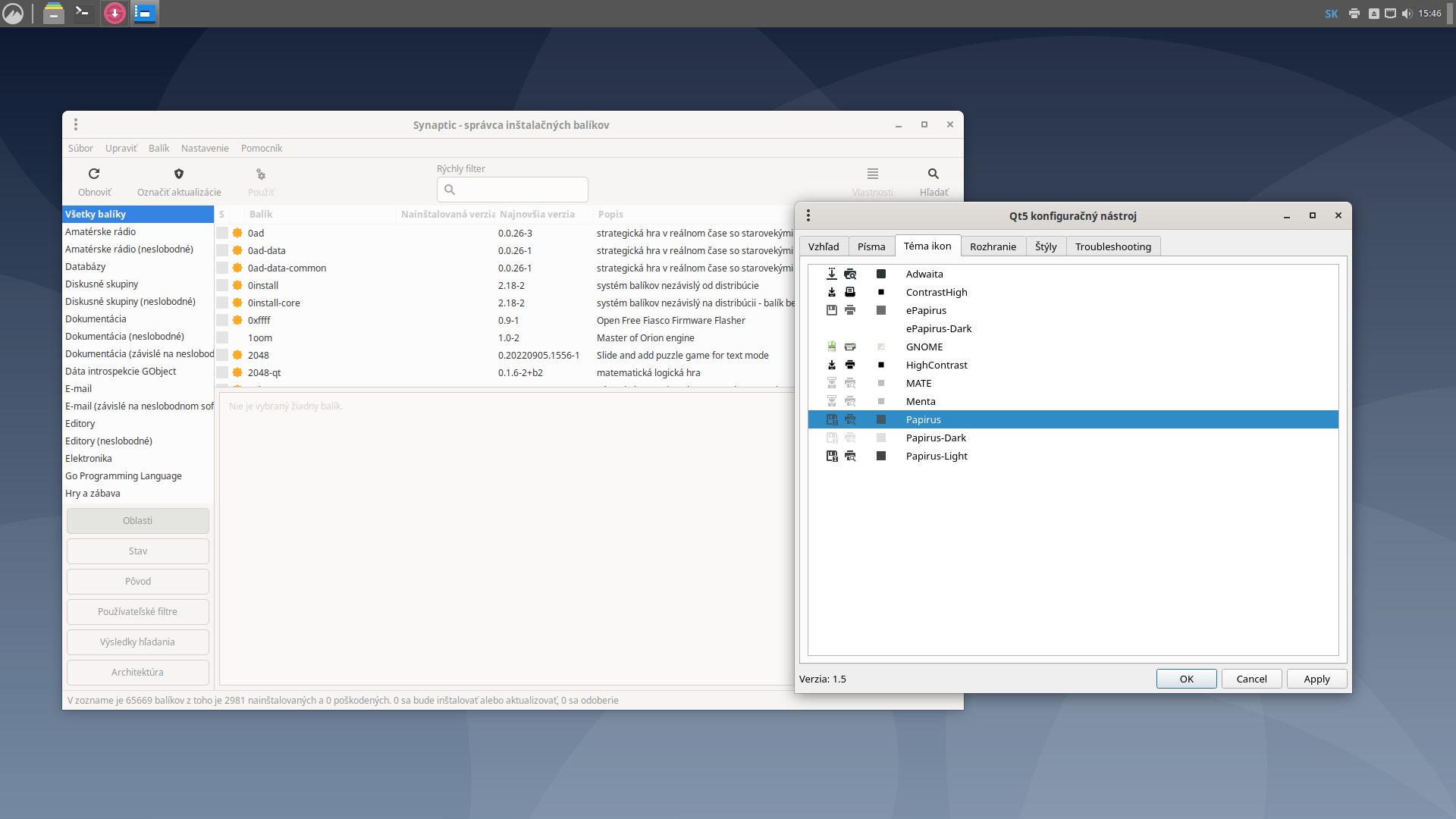Toggle status checkbox for 0ad-data-common
This screenshot has width=1456, height=819.
(222, 268)
